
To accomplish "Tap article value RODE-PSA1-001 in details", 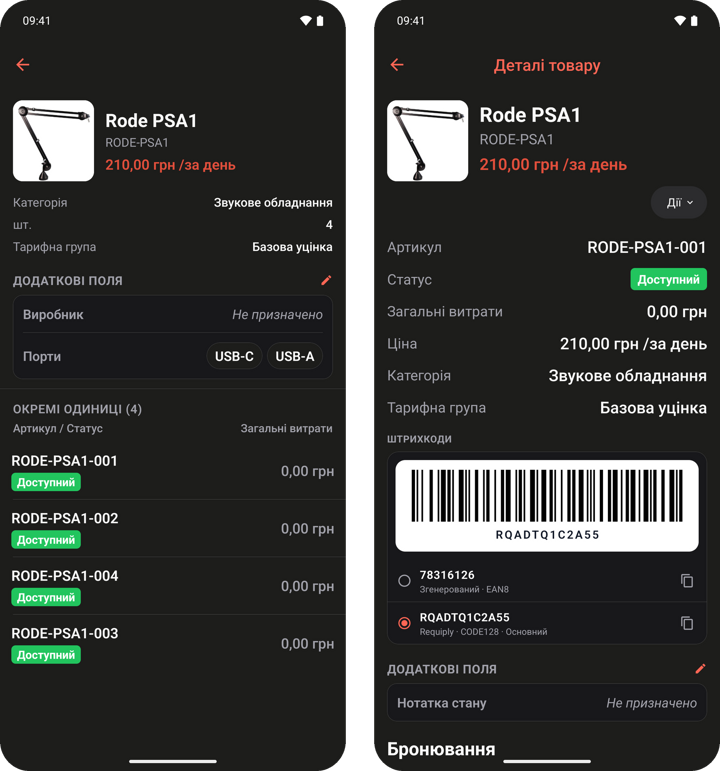I will pyautogui.click(x=647, y=247).
